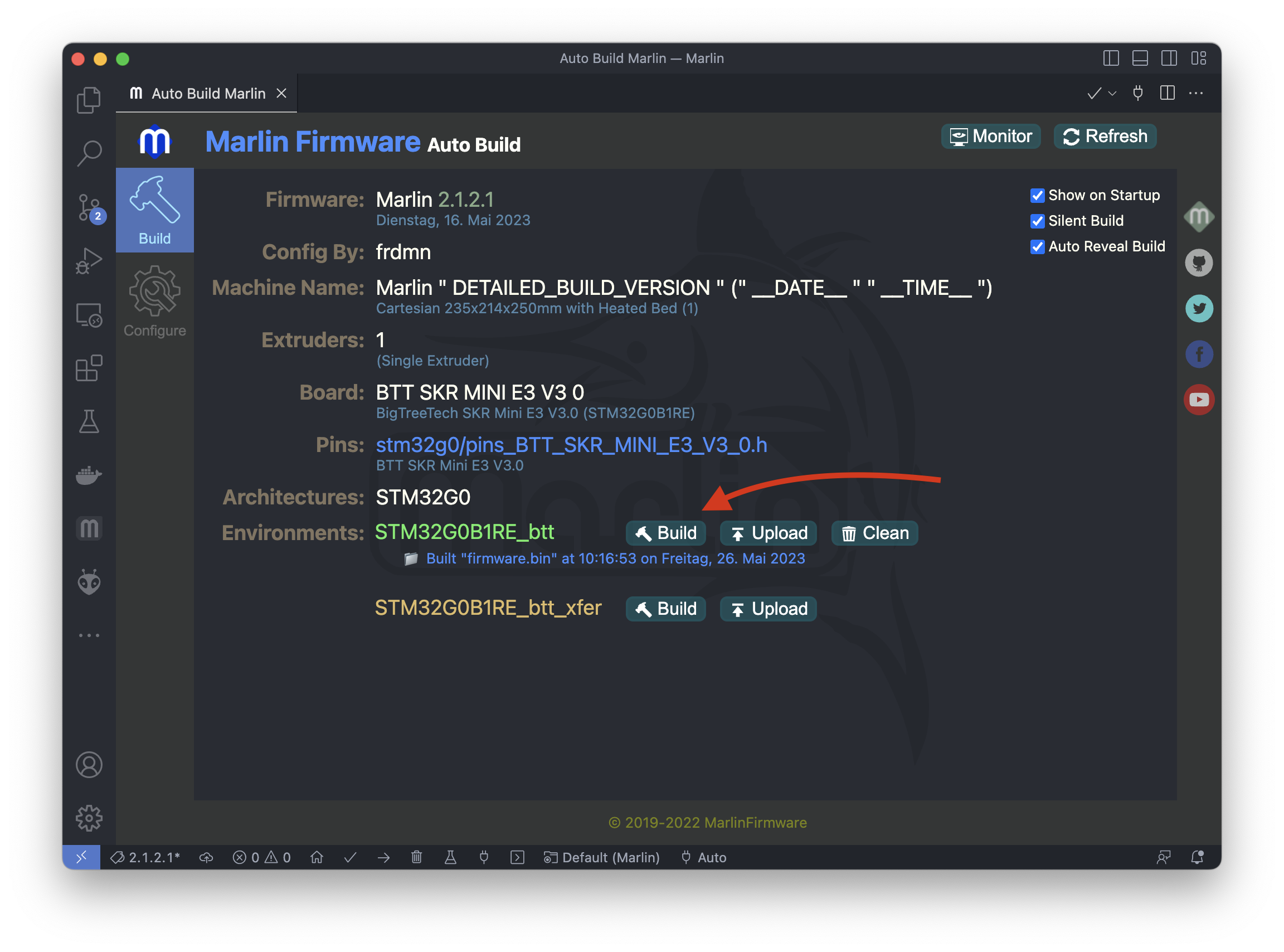Click the Twitter bird icon
Screen dimensions: 1284x952
1199,309
